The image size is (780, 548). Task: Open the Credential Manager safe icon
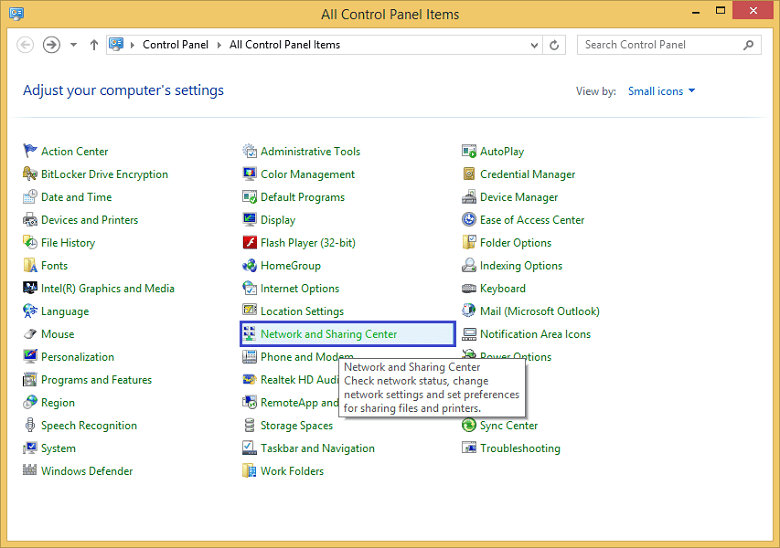coord(469,174)
